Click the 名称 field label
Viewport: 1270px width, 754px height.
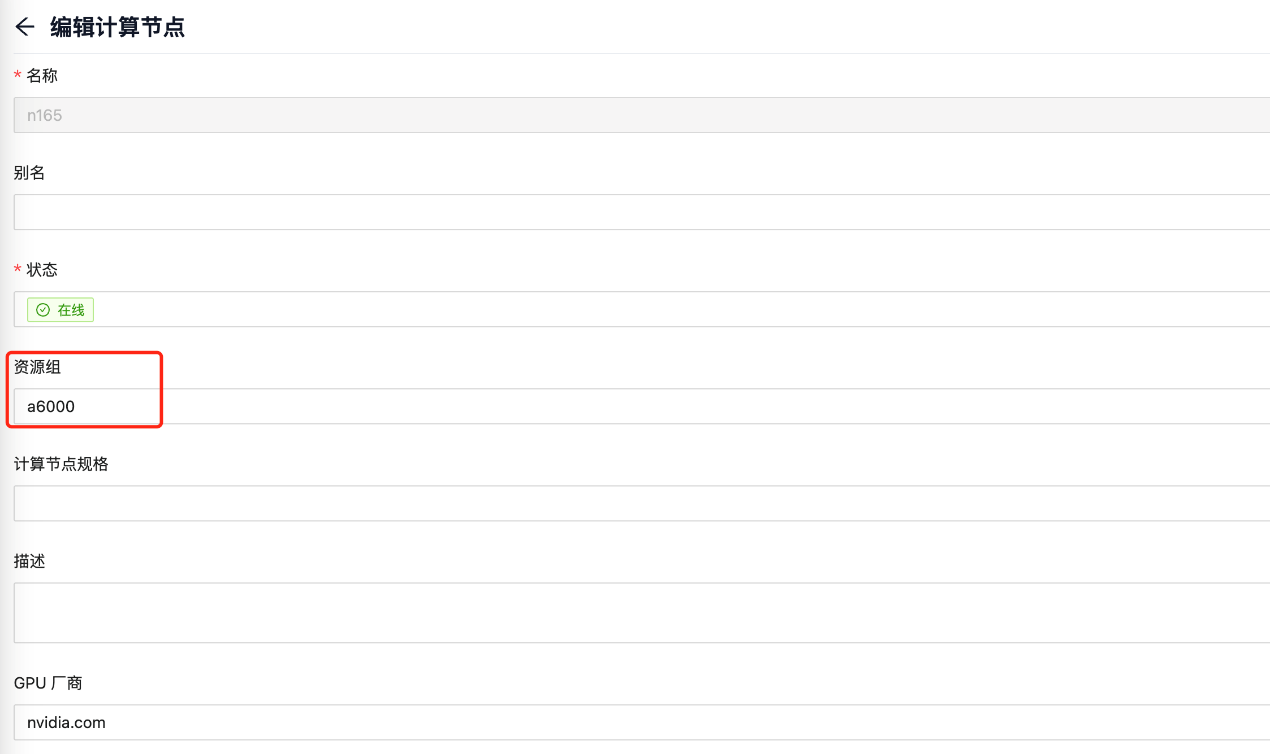(42, 76)
